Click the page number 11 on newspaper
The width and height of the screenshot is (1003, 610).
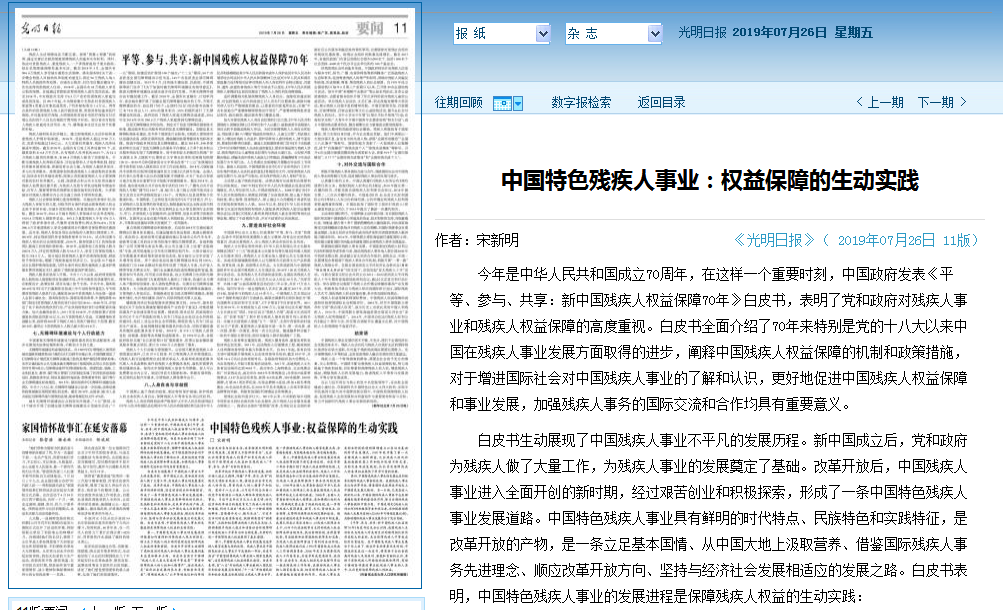click(400, 27)
